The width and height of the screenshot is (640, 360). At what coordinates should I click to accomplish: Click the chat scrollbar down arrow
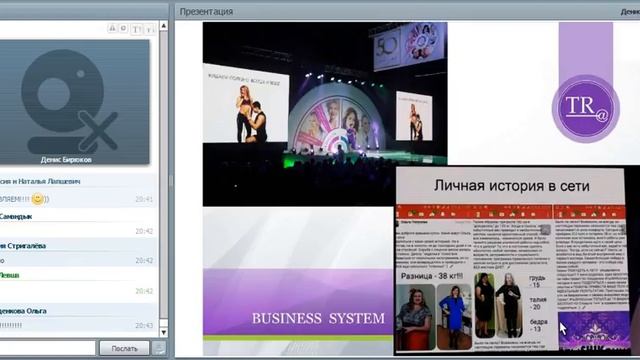pyautogui.click(x=164, y=332)
